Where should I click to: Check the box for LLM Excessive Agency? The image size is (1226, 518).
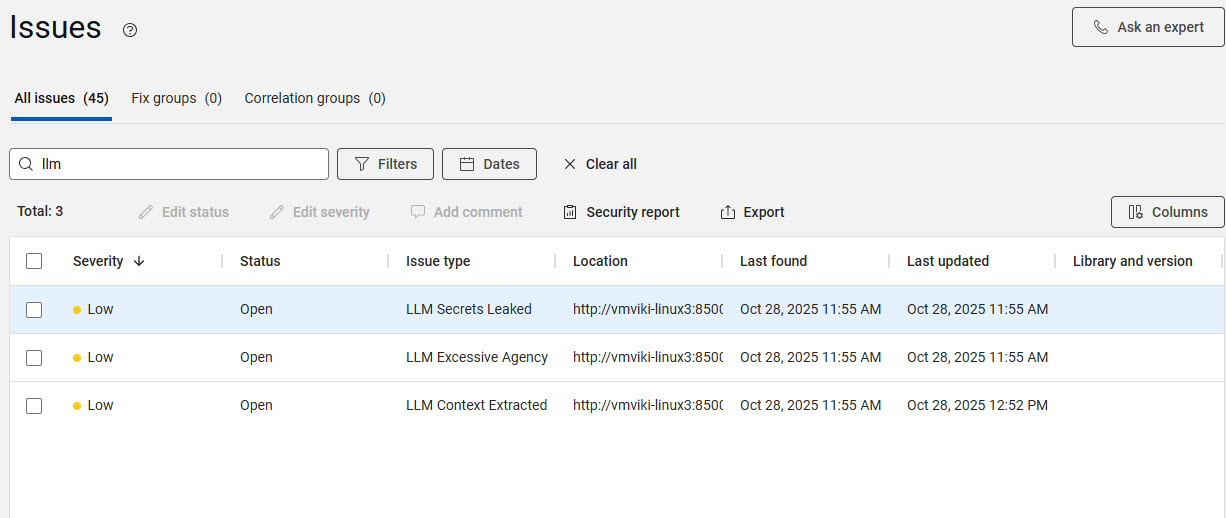click(x=34, y=358)
